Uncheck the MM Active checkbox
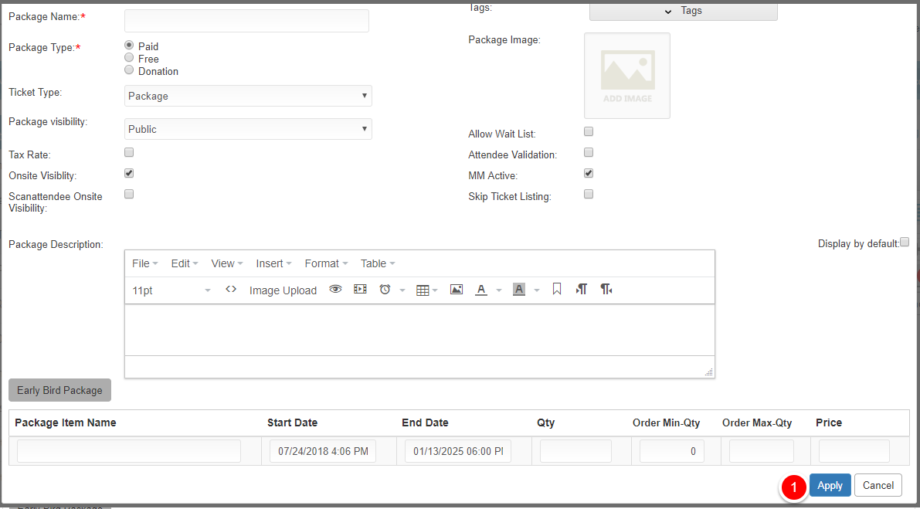920x509 pixels. pyautogui.click(x=588, y=174)
